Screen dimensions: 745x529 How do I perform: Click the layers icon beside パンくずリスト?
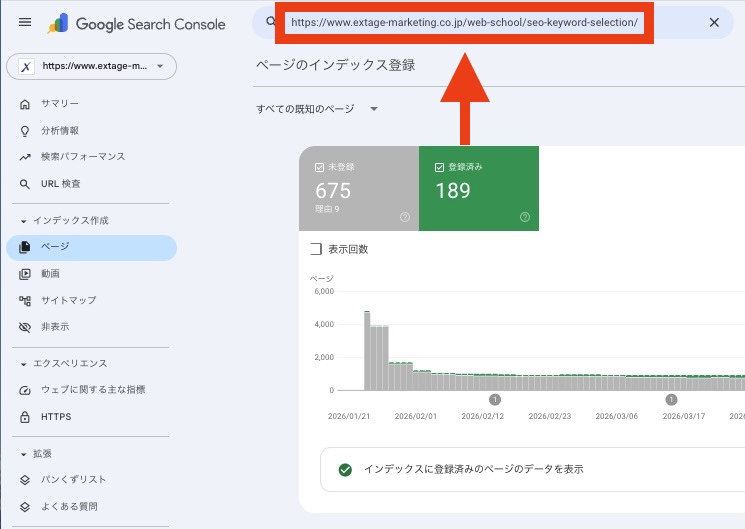pyautogui.click(x=25, y=480)
